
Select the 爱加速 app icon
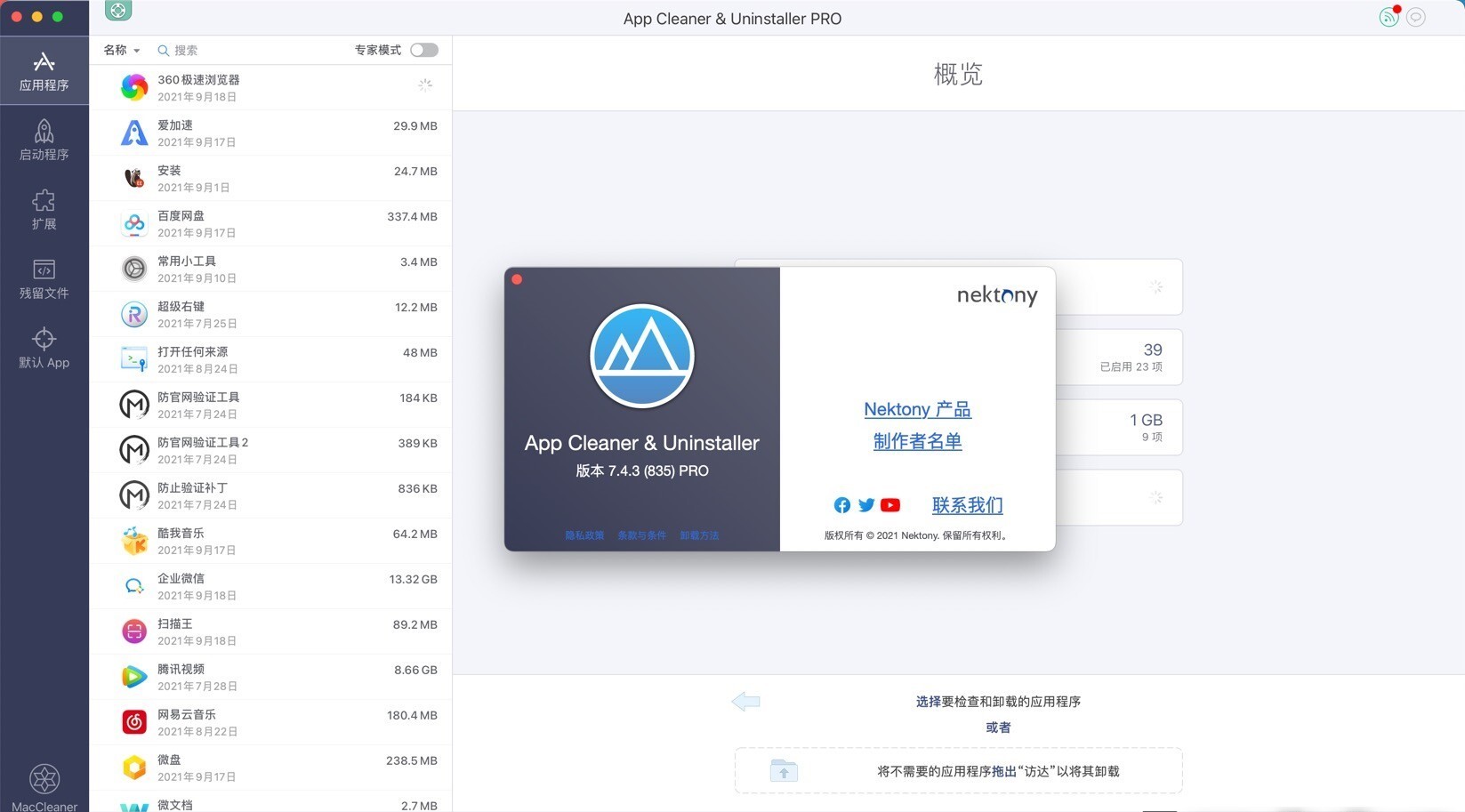click(134, 133)
